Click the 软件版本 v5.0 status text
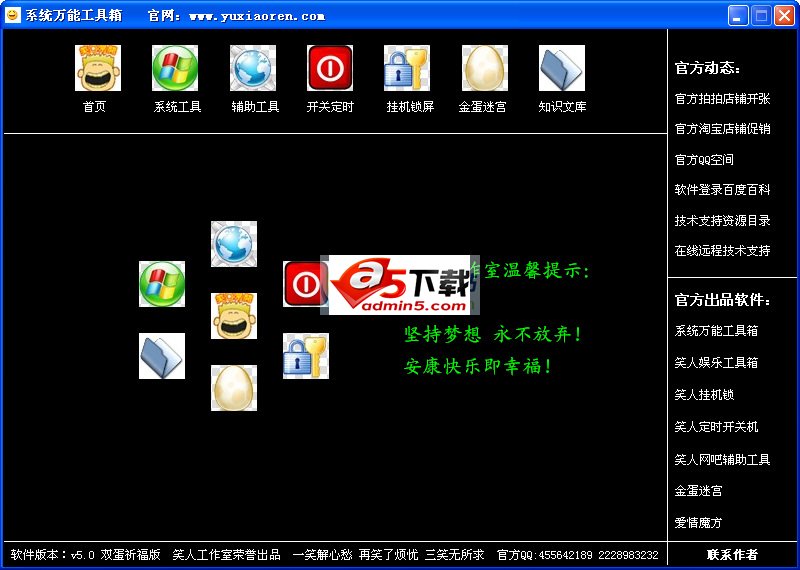Viewport: 800px width, 570px height. point(86,555)
